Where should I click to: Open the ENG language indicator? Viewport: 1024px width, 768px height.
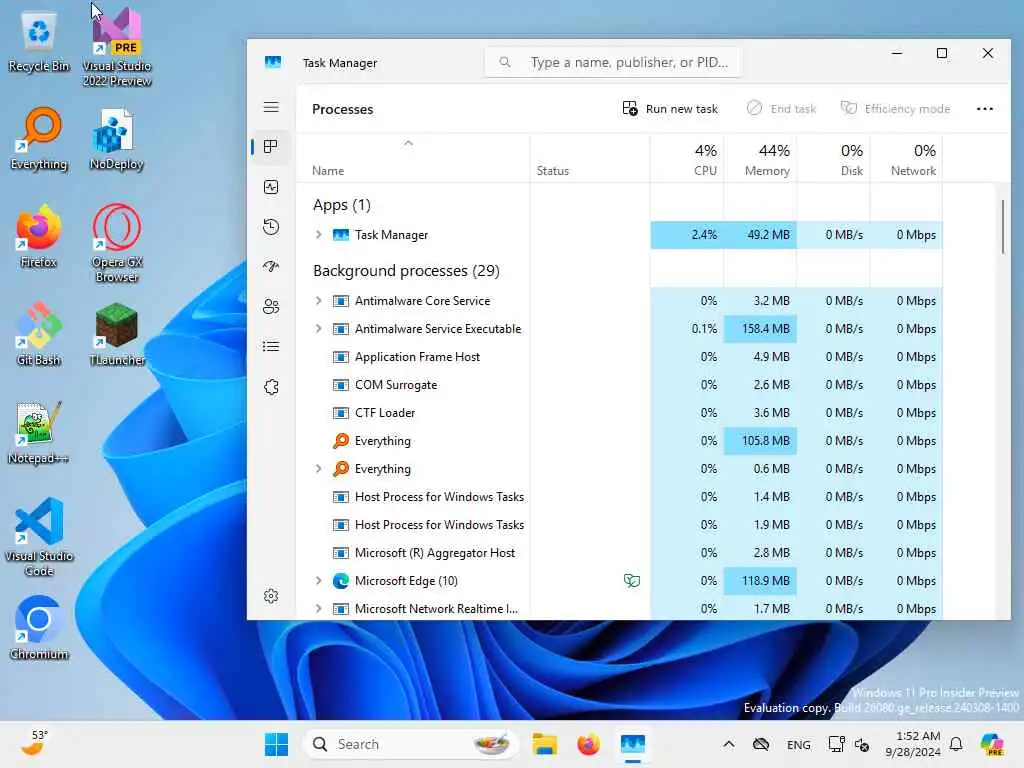click(799, 744)
